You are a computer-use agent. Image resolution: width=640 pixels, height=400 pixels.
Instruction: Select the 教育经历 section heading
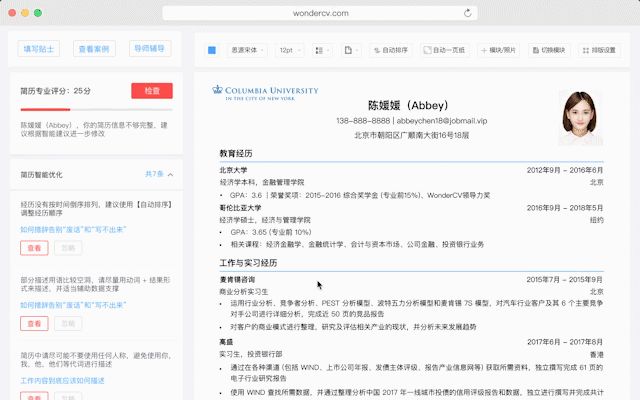236,153
